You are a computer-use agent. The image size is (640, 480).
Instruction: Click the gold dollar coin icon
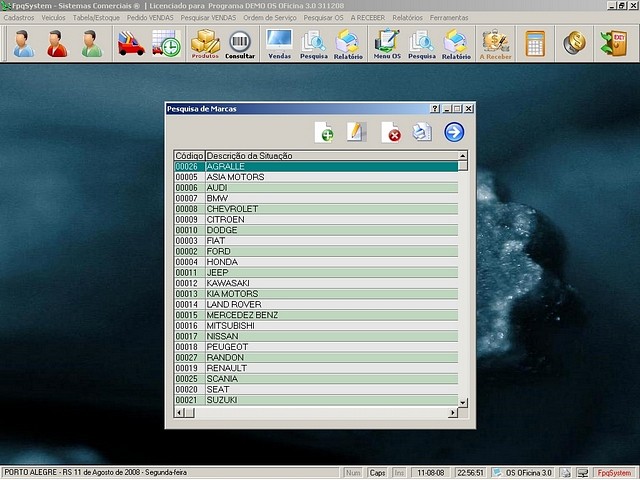pyautogui.click(x=574, y=43)
